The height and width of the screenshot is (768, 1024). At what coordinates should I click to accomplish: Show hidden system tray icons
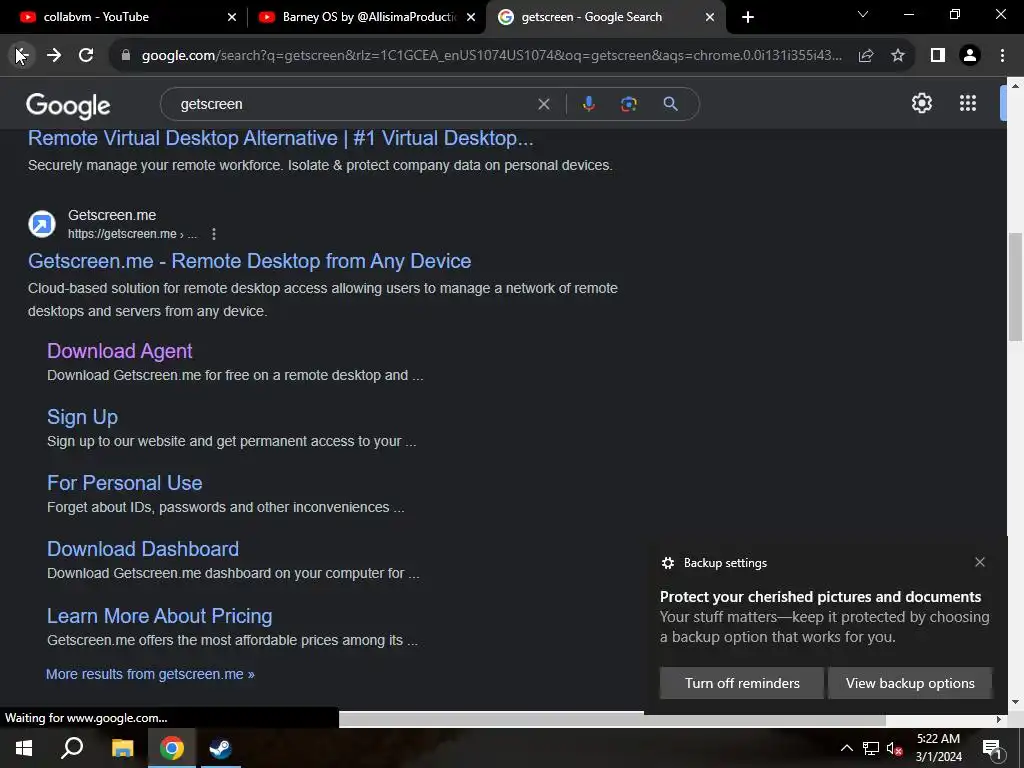846,748
